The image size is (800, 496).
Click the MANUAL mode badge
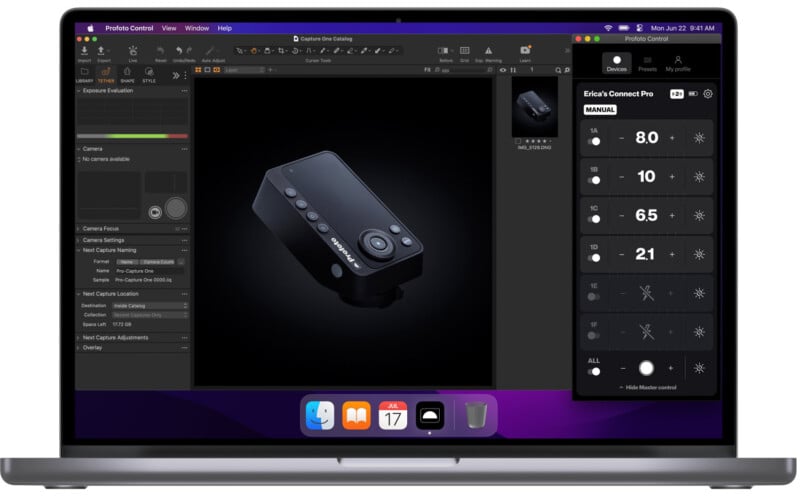[600, 110]
